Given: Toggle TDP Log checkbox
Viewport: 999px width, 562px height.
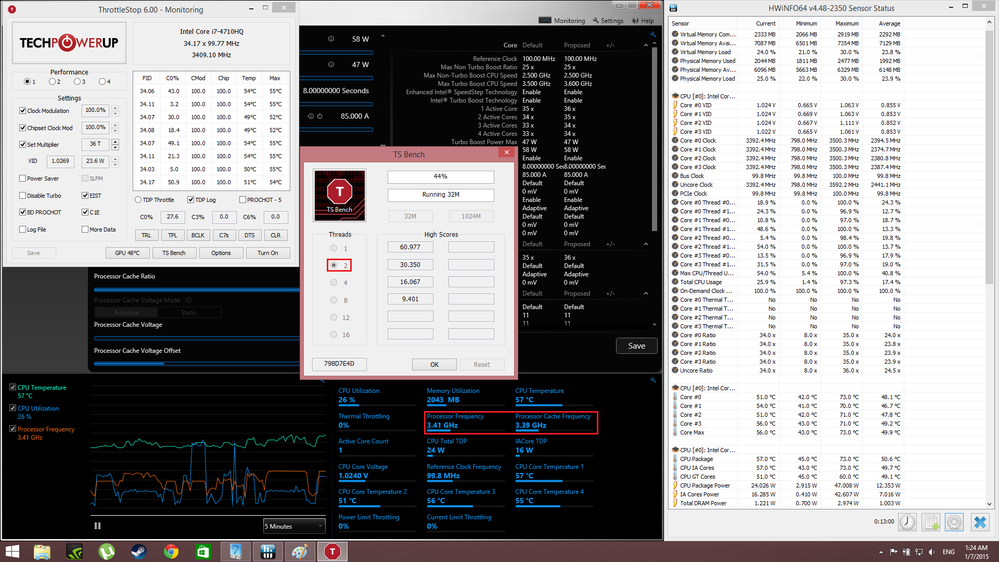Looking at the screenshot, I should pyautogui.click(x=190, y=199).
